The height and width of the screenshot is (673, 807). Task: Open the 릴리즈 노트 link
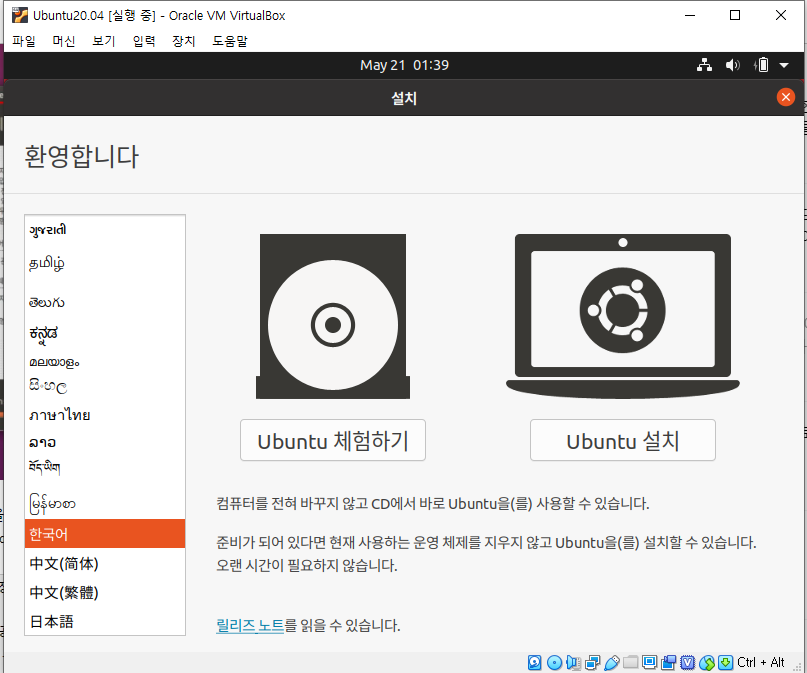tap(250, 626)
